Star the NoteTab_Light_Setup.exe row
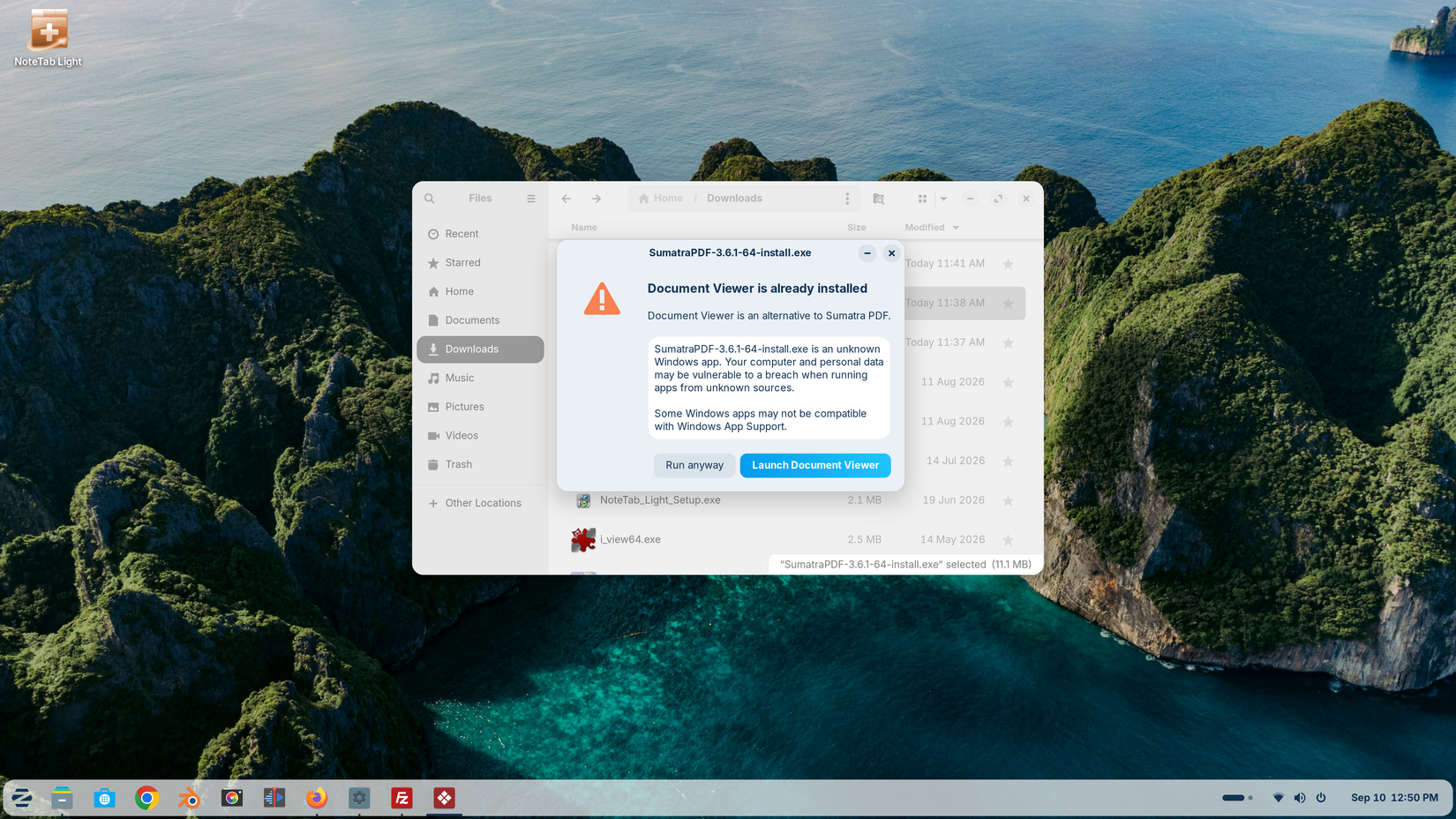Image resolution: width=1456 pixels, height=819 pixels. click(1008, 500)
